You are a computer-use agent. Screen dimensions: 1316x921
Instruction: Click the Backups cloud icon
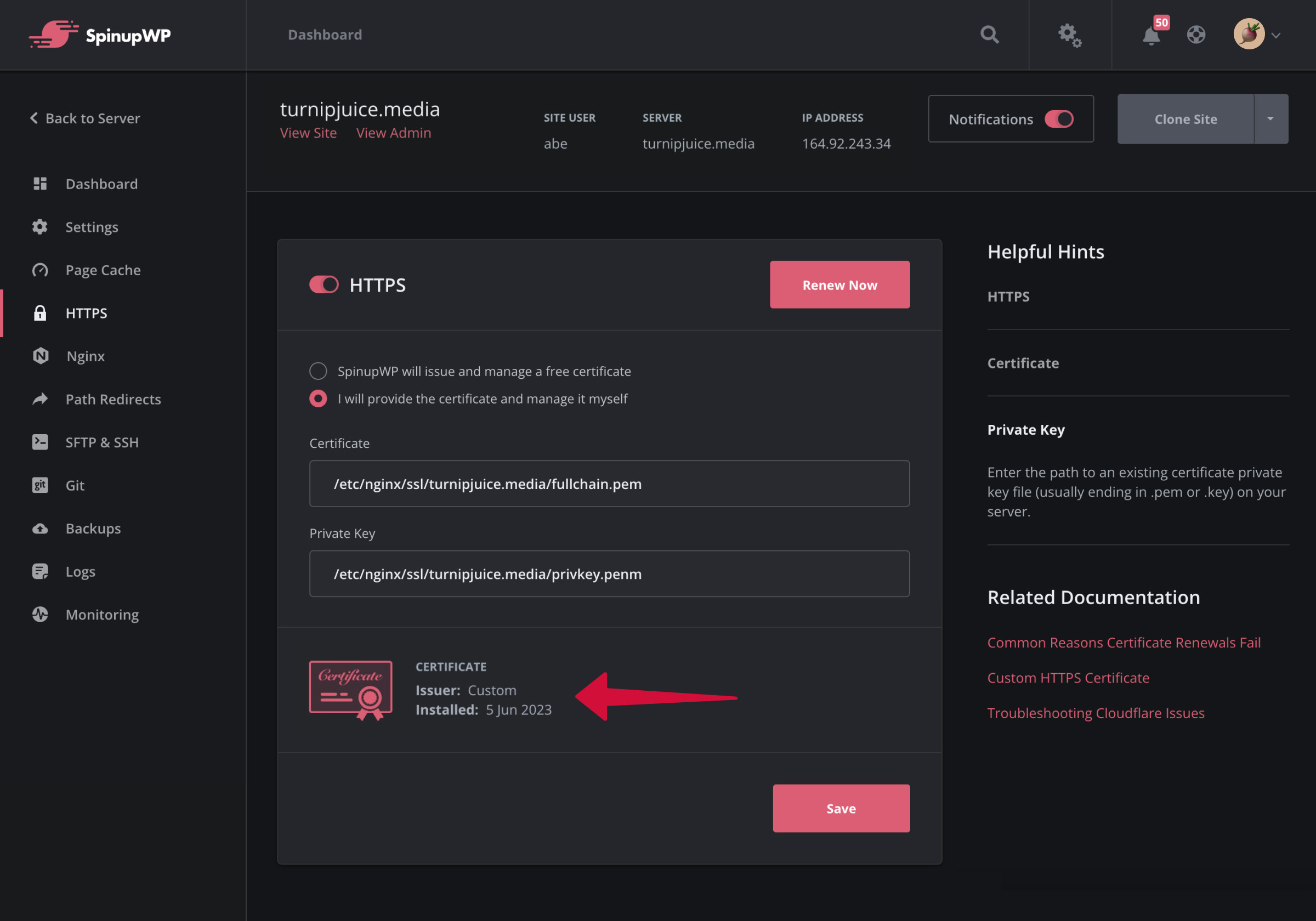pyautogui.click(x=40, y=528)
